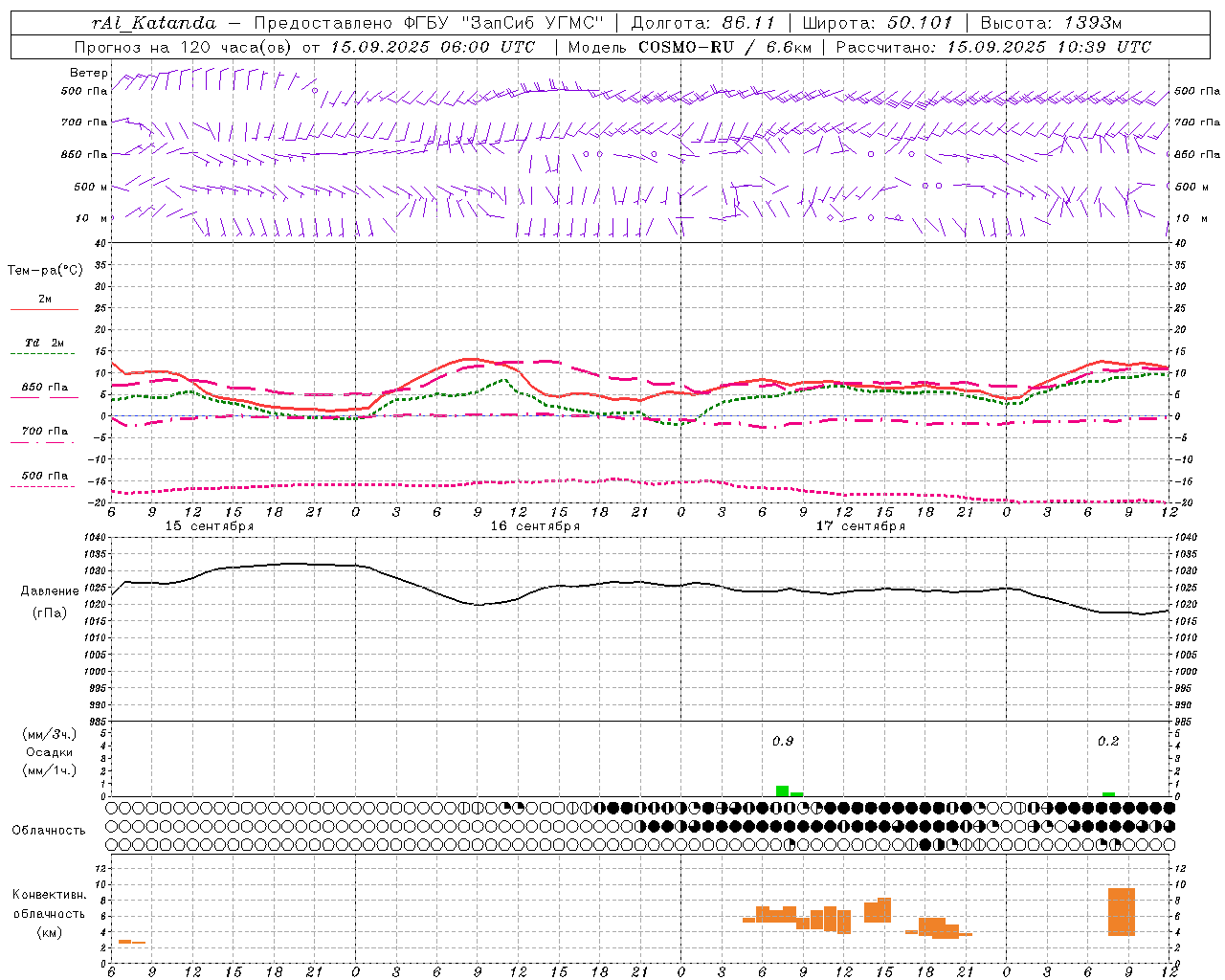Click the 15 сентября date label
The height and width of the screenshot is (980, 1225).
(210, 526)
